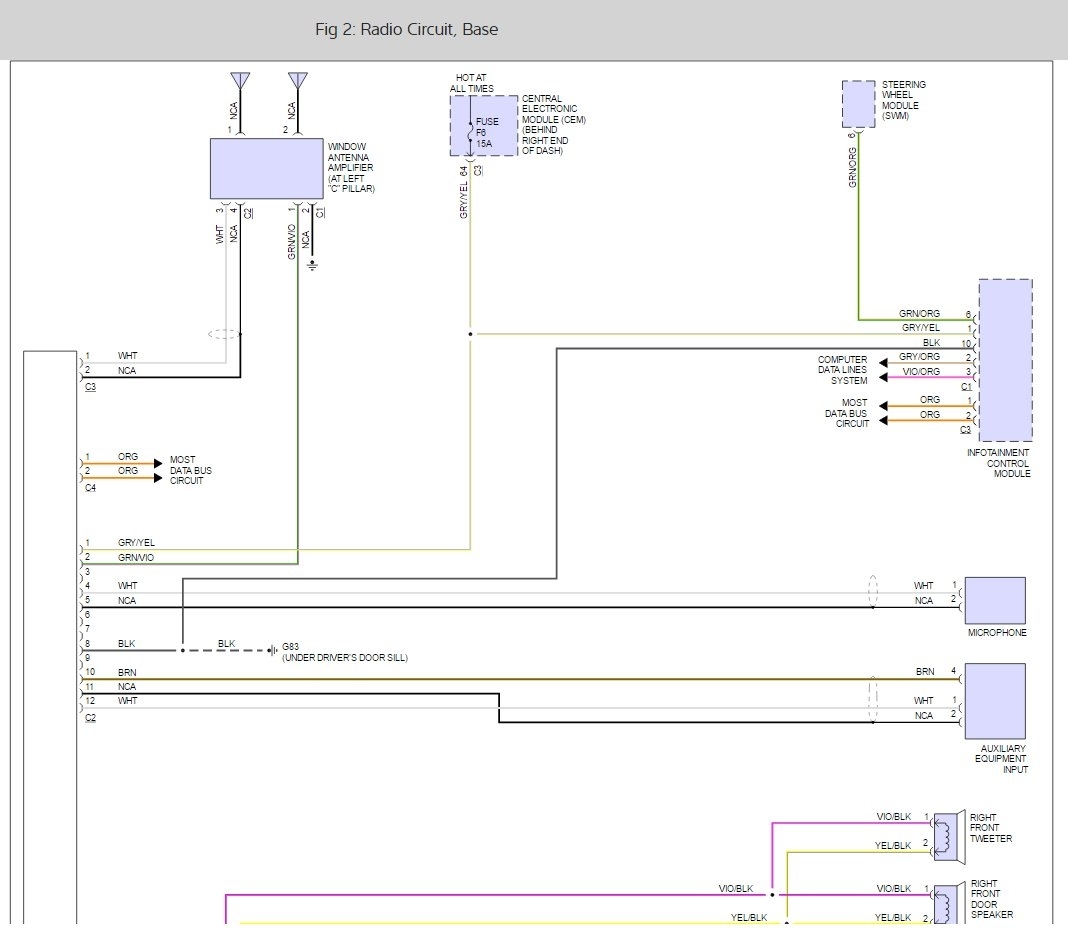Screen dimensions: 1068x928
Task: Click the G83 ground symbol
Action: (x=272, y=650)
